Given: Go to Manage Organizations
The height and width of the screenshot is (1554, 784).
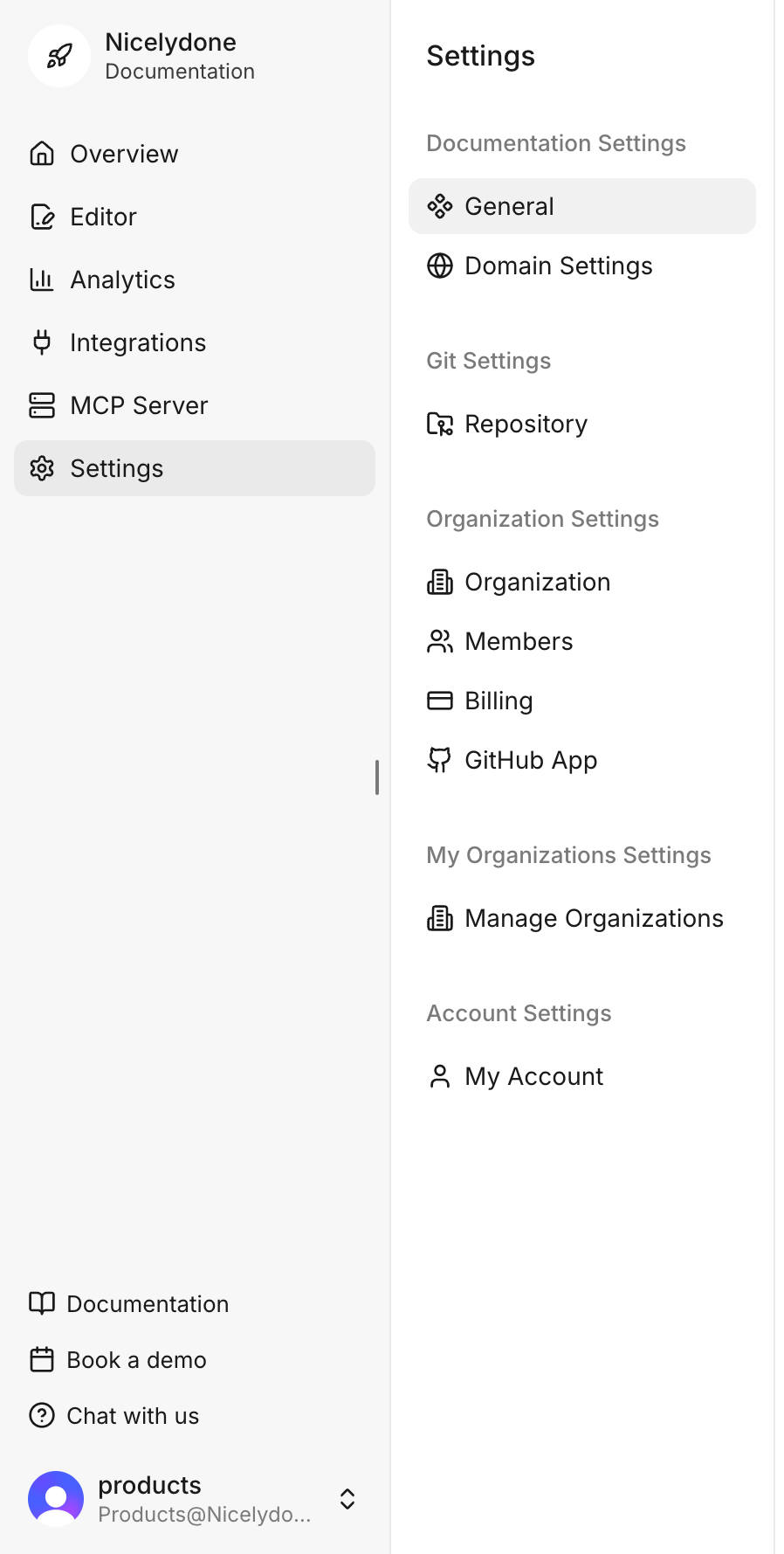Looking at the screenshot, I should 594,918.
